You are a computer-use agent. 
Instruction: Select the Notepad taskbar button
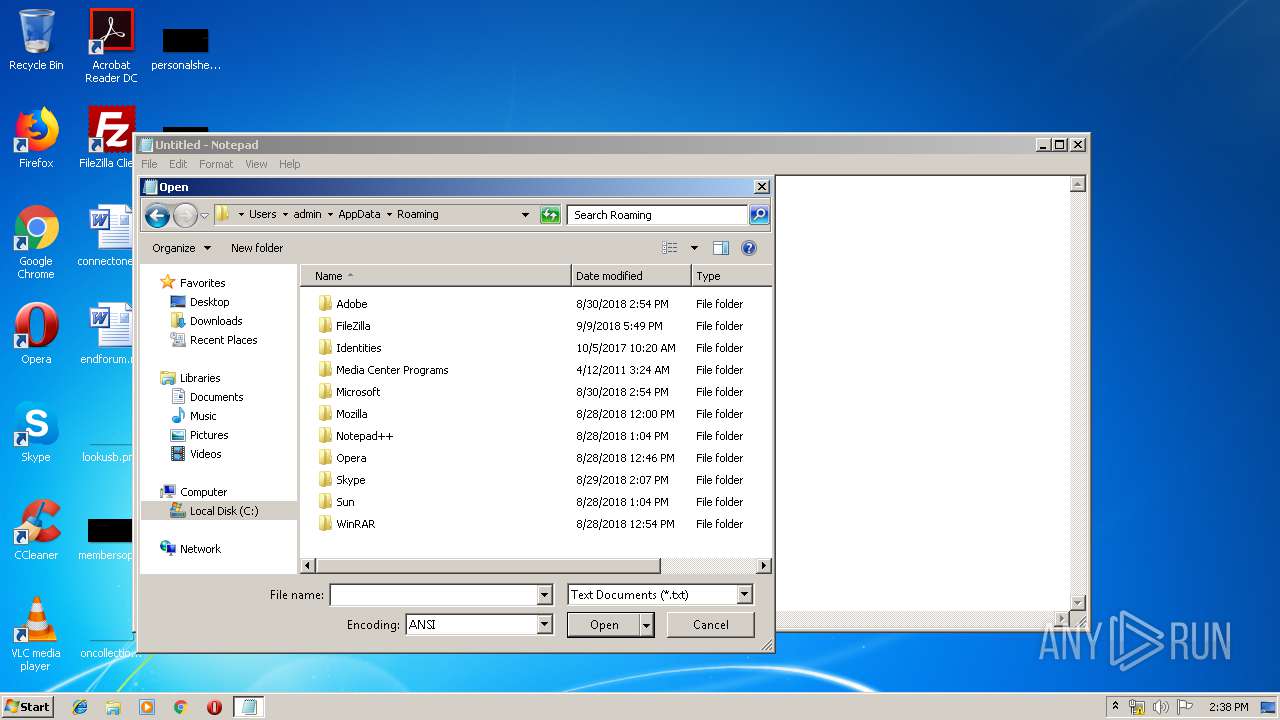[249, 707]
